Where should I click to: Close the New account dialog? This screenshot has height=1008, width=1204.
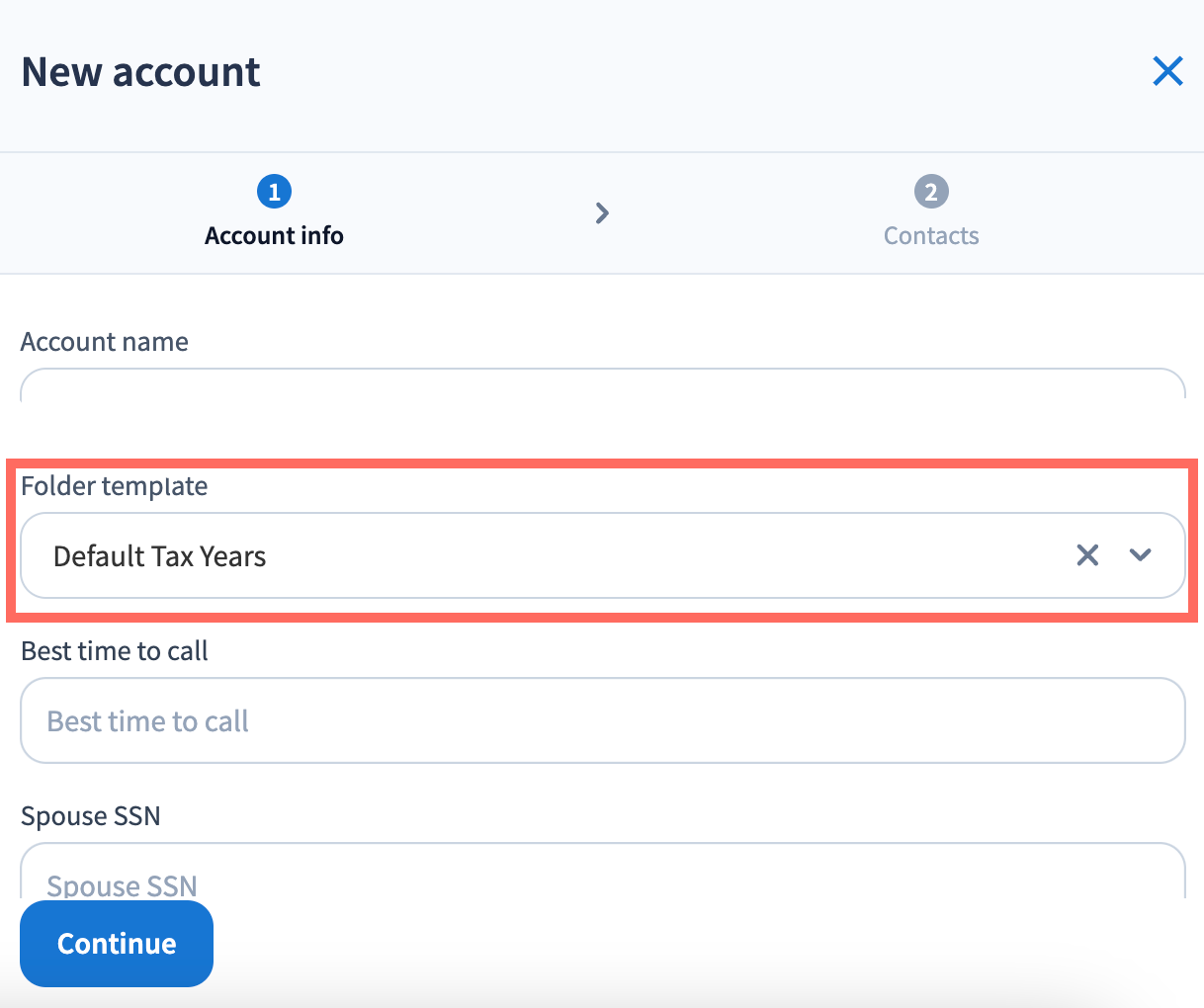pyautogui.click(x=1167, y=71)
